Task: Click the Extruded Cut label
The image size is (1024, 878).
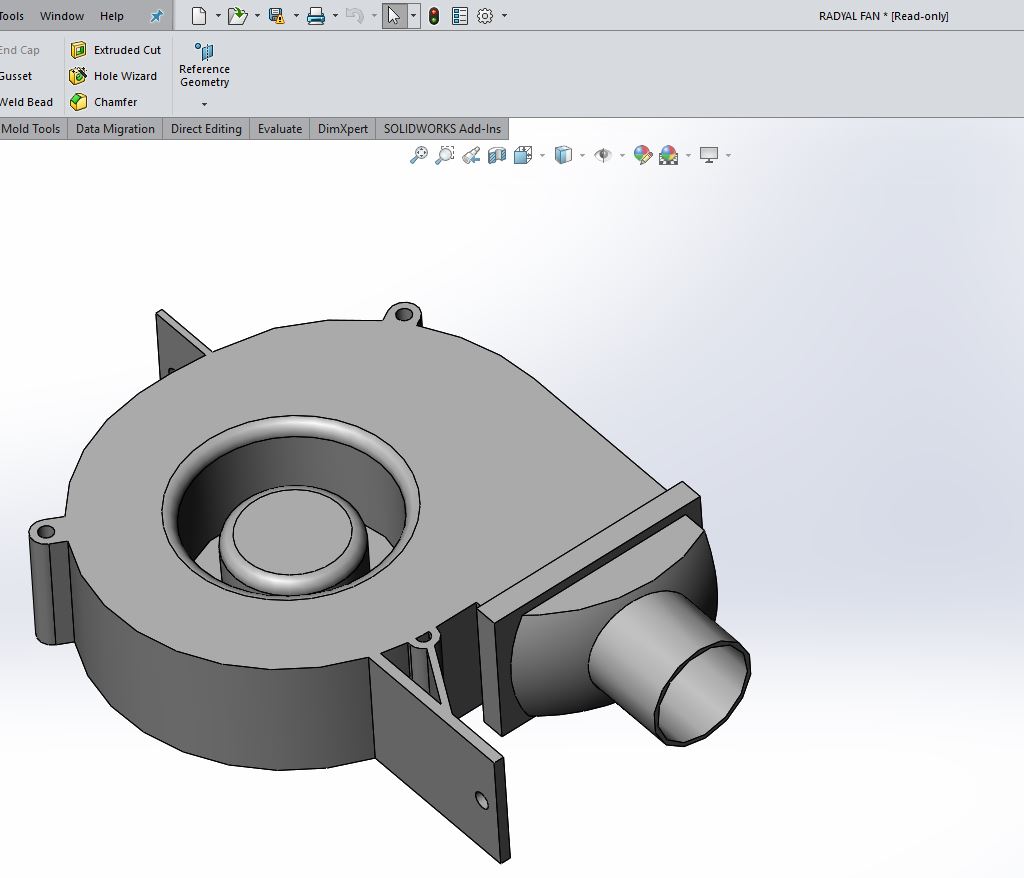Action: [127, 50]
